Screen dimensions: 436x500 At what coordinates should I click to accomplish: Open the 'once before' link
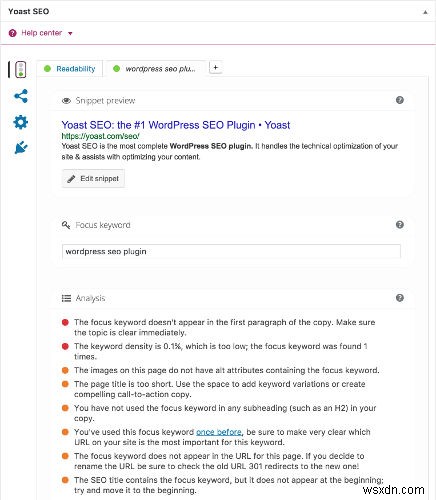[219, 432]
